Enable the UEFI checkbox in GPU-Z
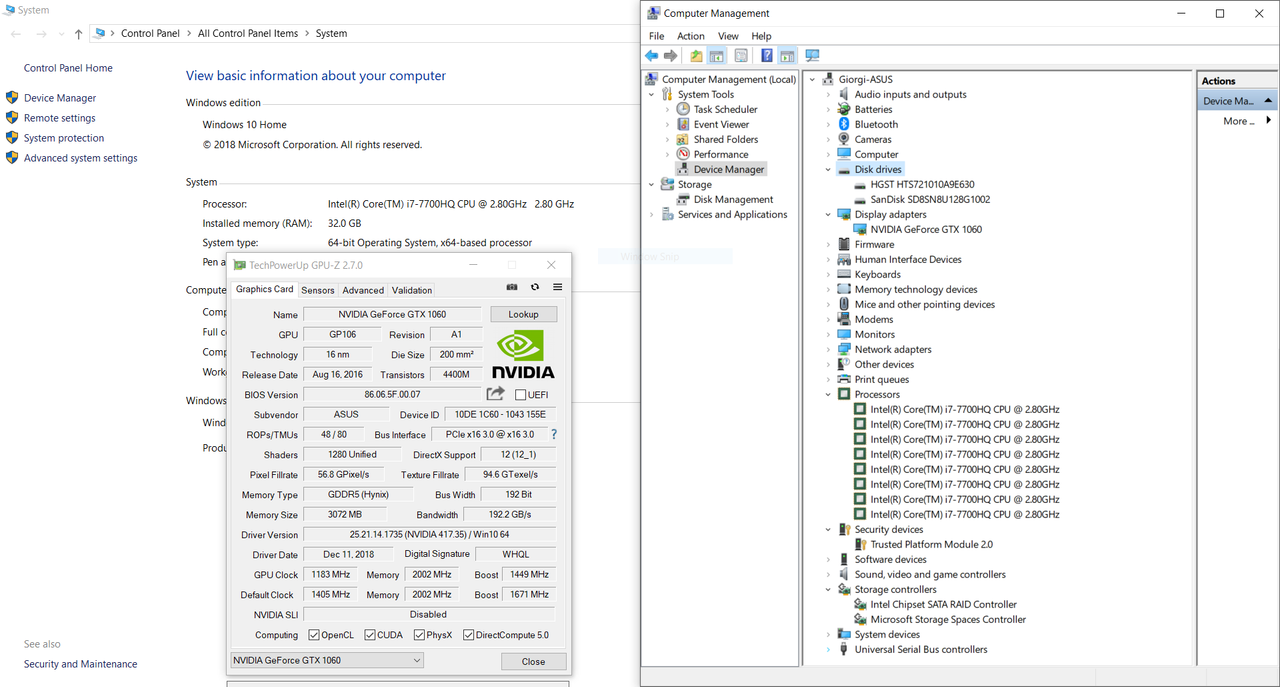Screen dimensions: 1280x687 [x=521, y=395]
